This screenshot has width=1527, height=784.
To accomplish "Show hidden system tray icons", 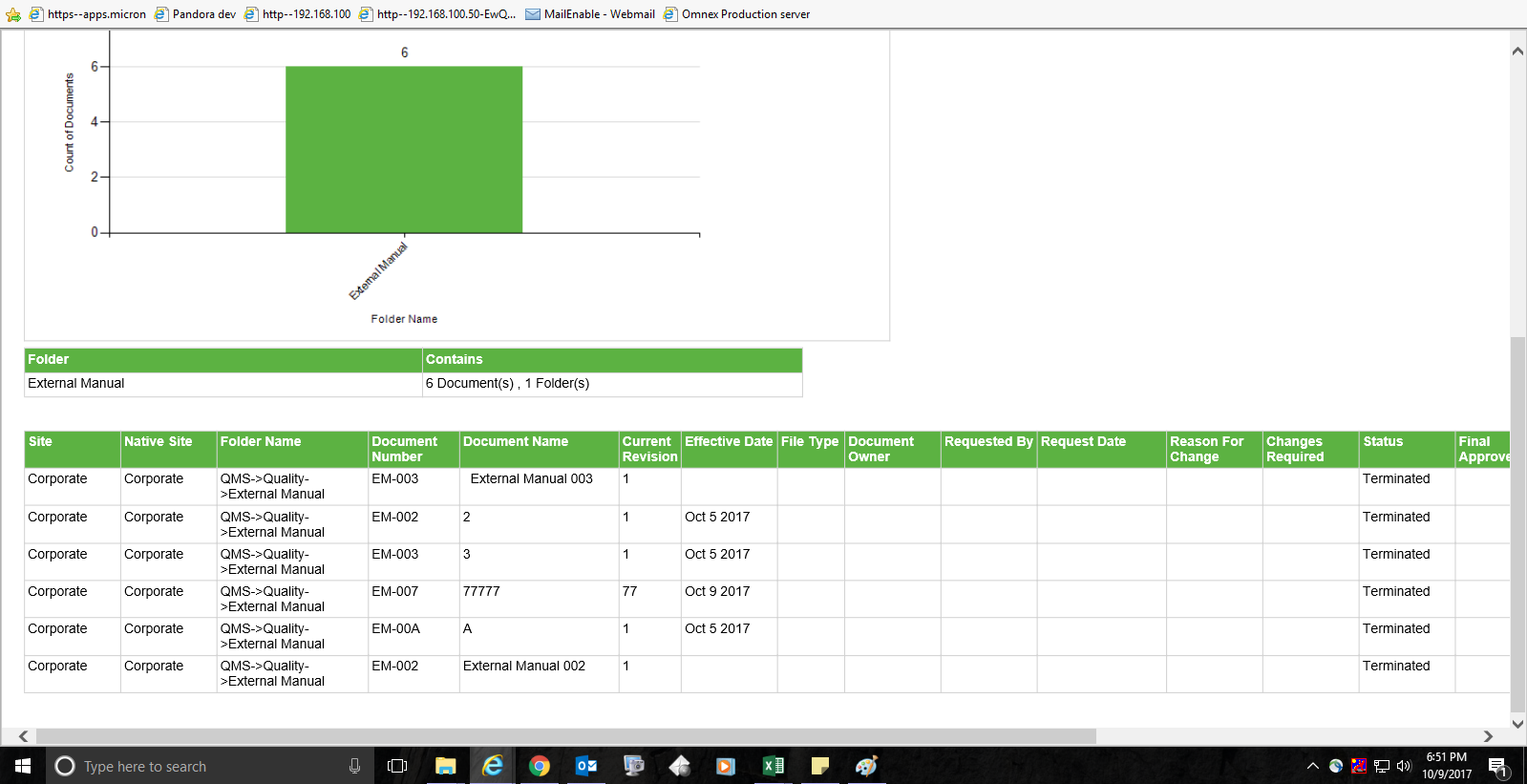I will tap(1313, 766).
